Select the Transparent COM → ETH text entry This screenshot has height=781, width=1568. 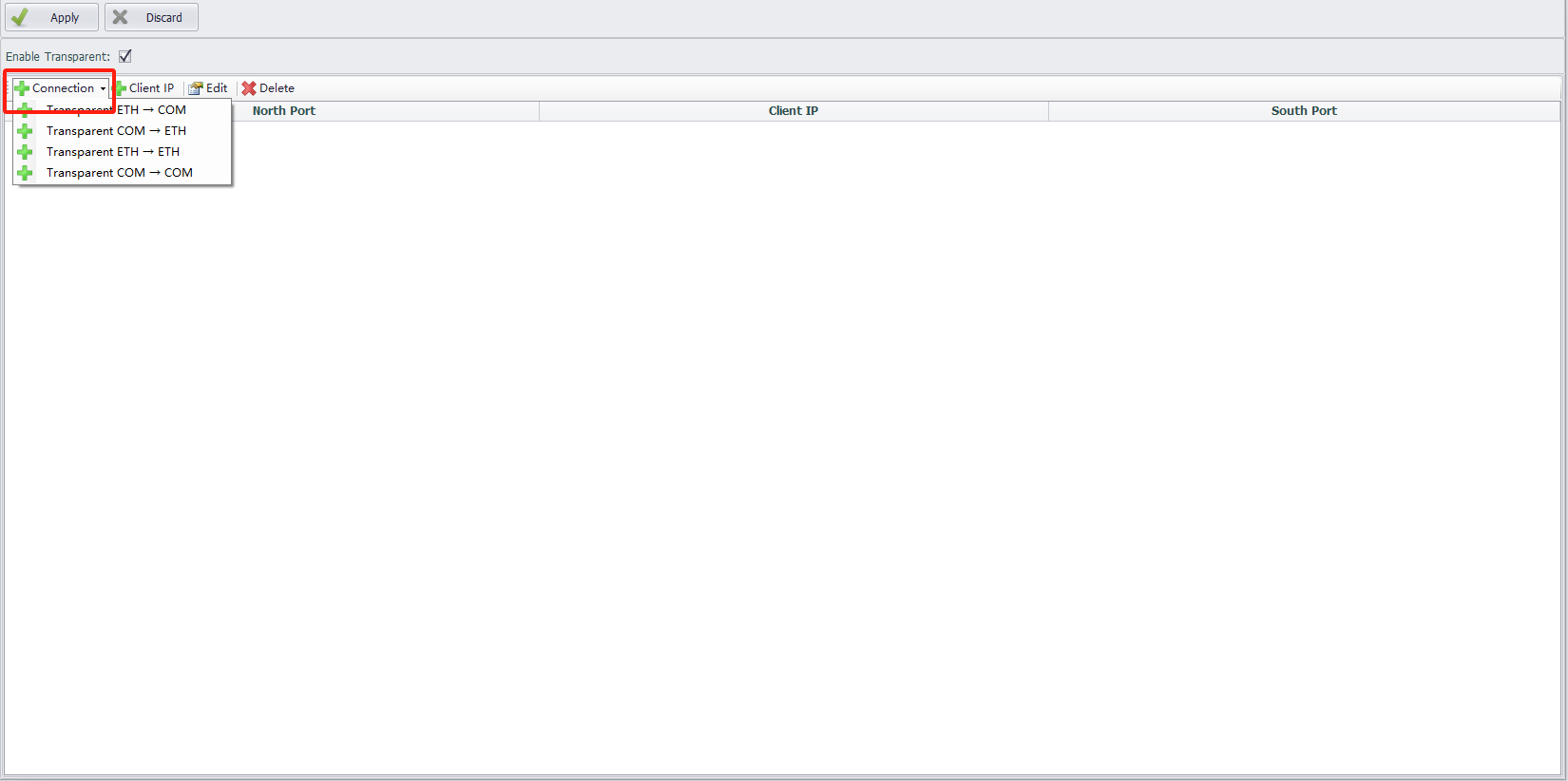point(116,131)
